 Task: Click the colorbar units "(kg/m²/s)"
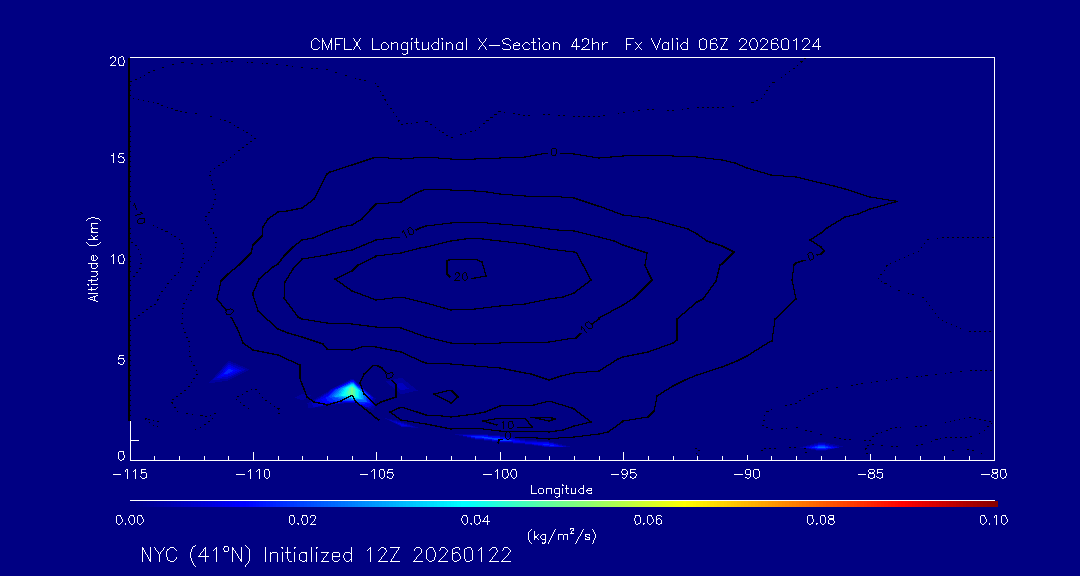click(561, 536)
